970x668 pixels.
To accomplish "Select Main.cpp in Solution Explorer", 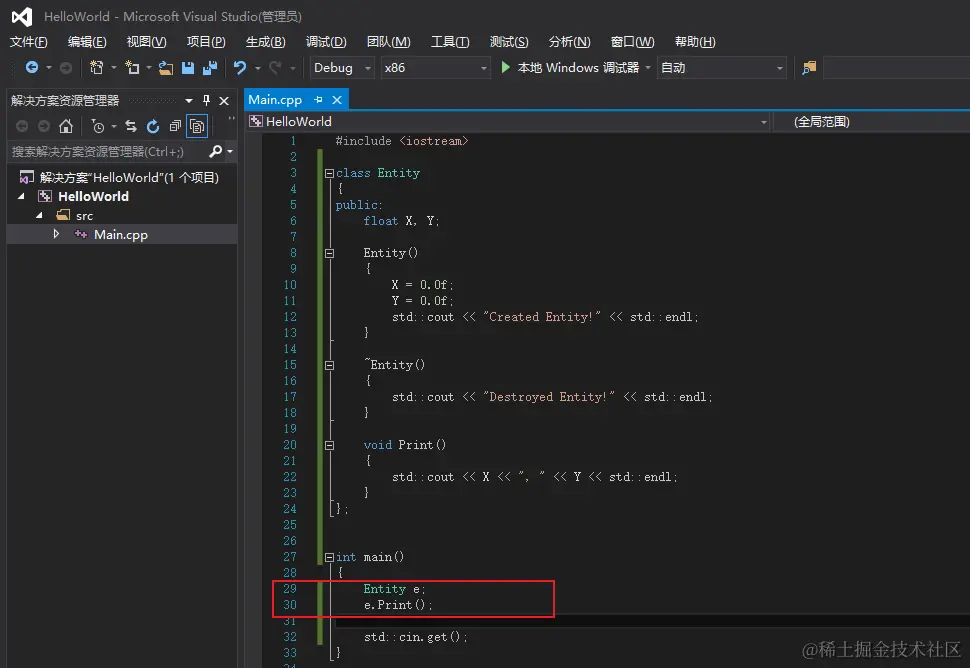I will [x=121, y=234].
